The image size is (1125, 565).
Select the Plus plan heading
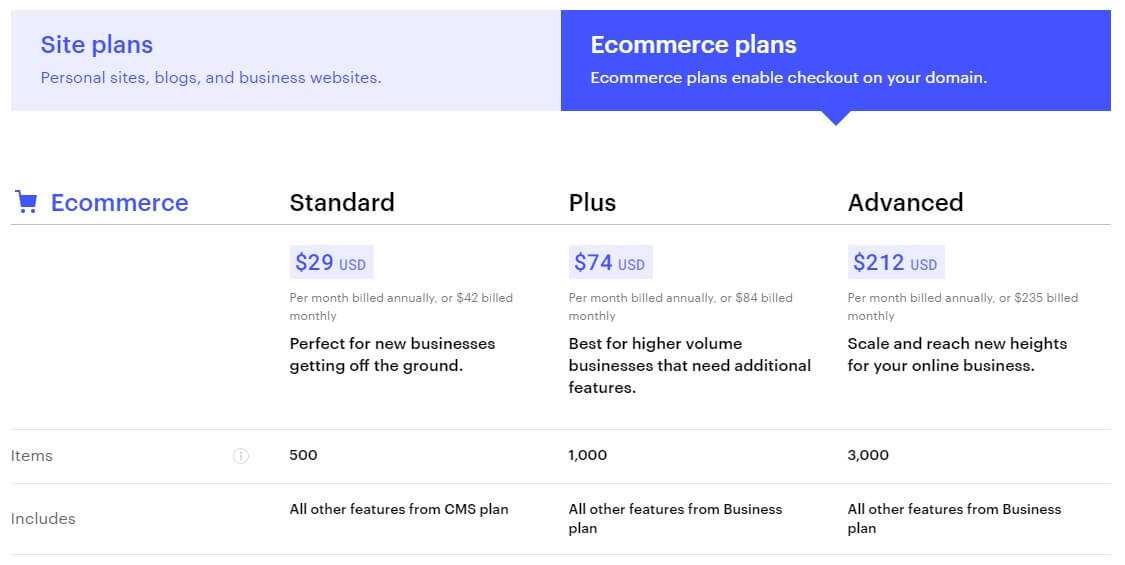592,202
